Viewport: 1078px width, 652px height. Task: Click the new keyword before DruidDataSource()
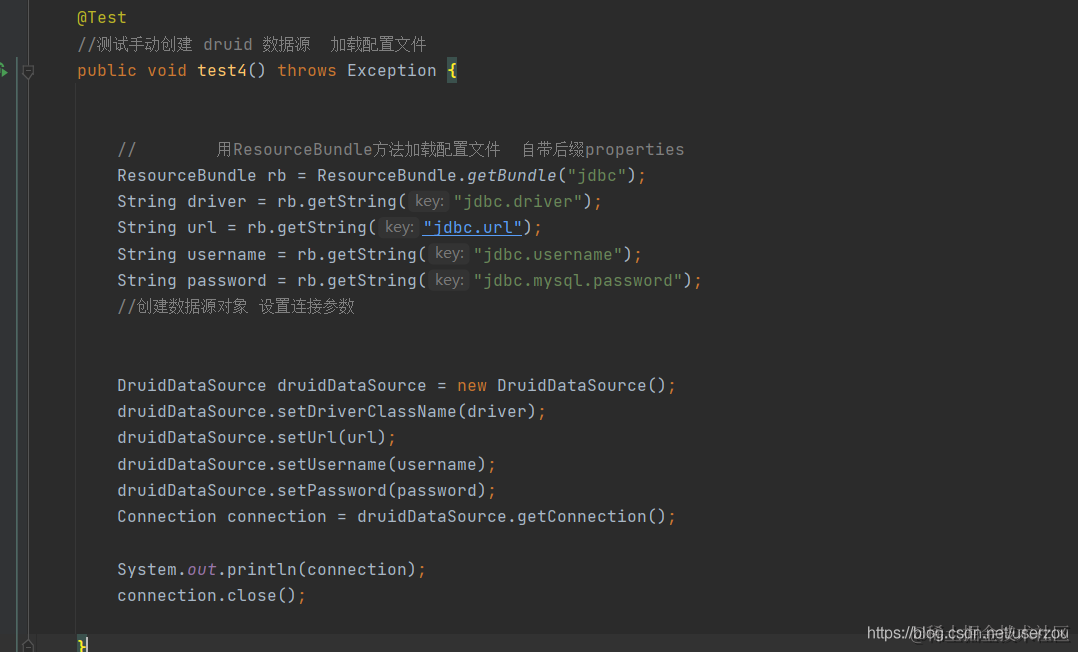[x=472, y=386]
